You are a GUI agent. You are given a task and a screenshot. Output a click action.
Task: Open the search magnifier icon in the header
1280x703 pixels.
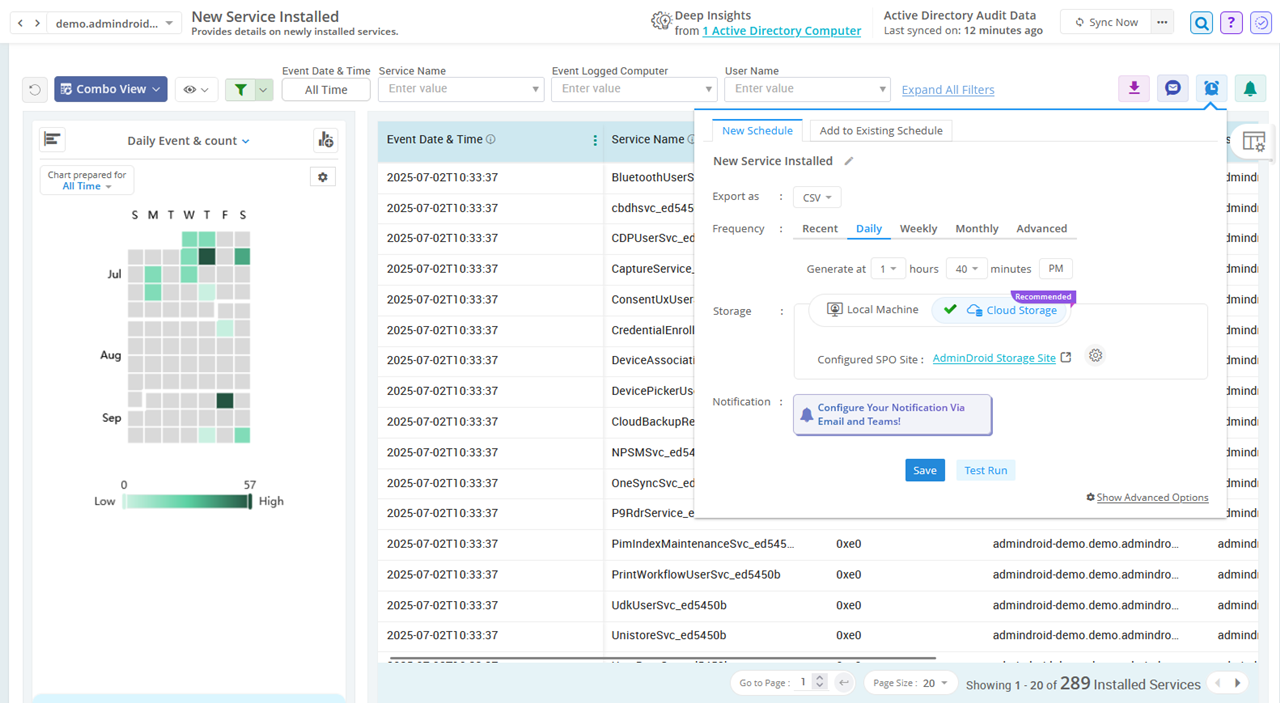coord(1201,22)
